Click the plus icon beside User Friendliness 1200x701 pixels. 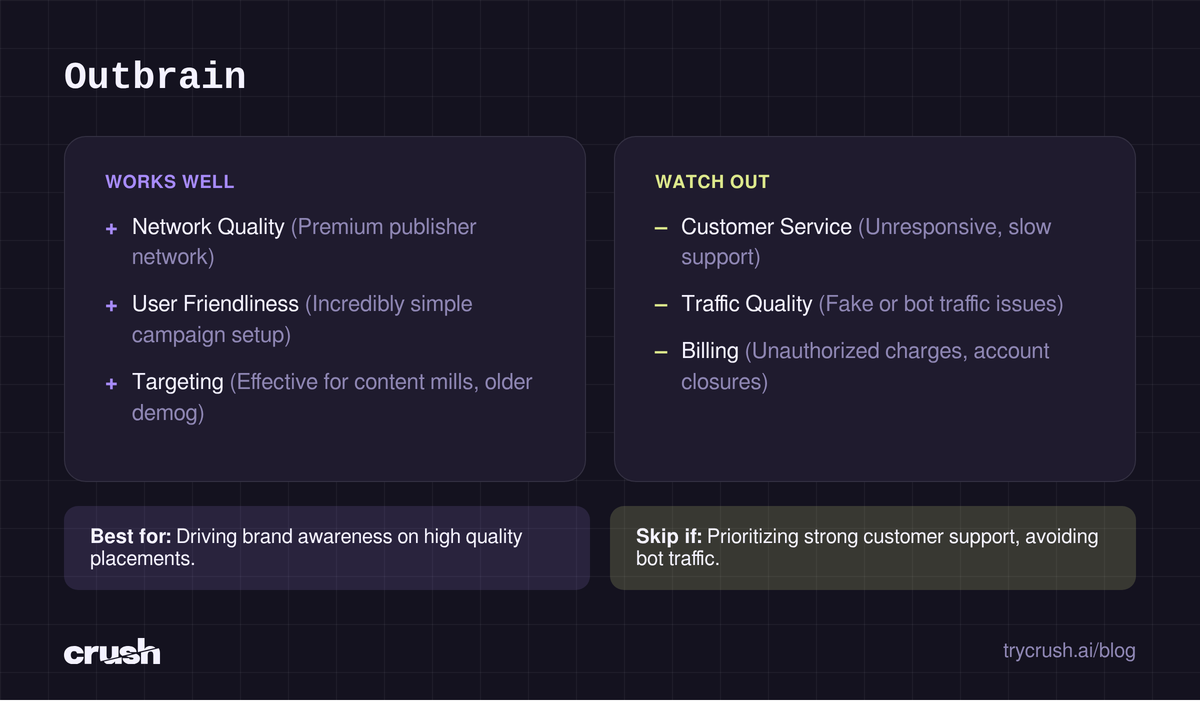click(x=112, y=306)
